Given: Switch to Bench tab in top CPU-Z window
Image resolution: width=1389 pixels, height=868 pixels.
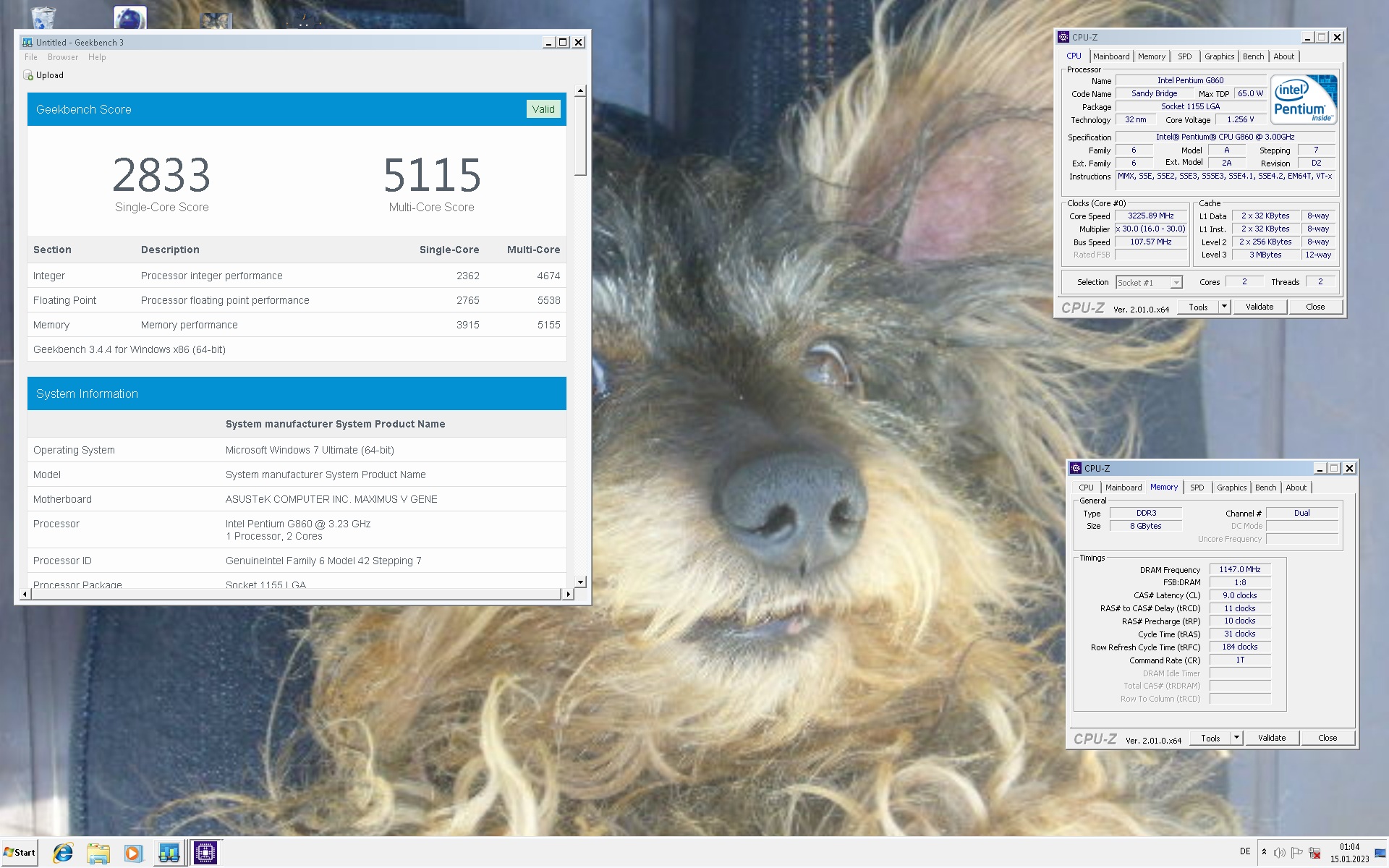Looking at the screenshot, I should [1253, 56].
